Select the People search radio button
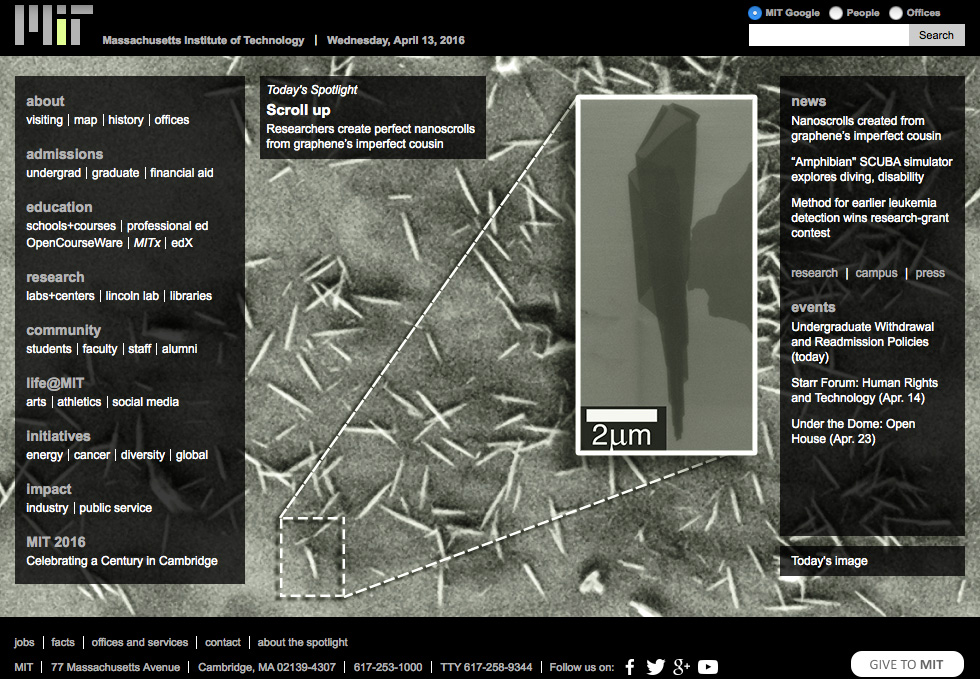 pyautogui.click(x=836, y=13)
